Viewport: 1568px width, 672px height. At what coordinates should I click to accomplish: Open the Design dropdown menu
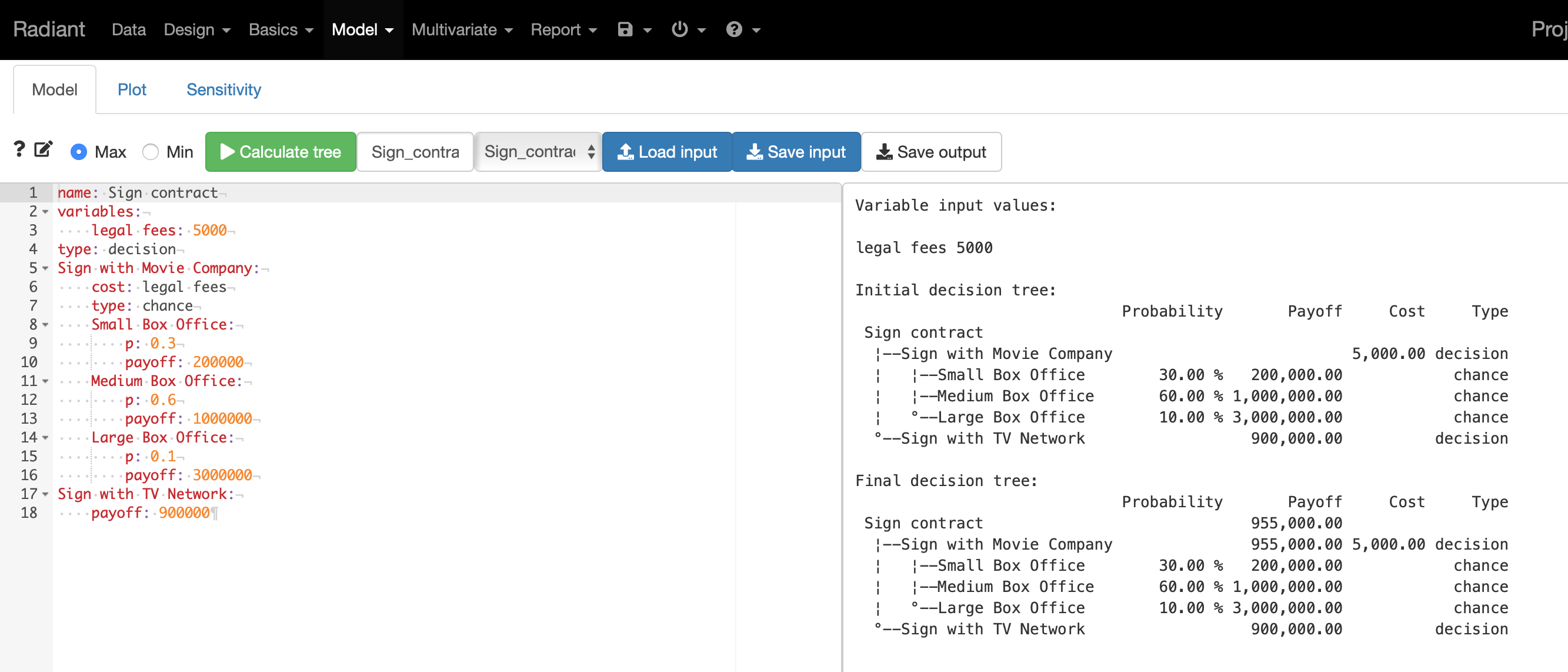click(x=197, y=29)
